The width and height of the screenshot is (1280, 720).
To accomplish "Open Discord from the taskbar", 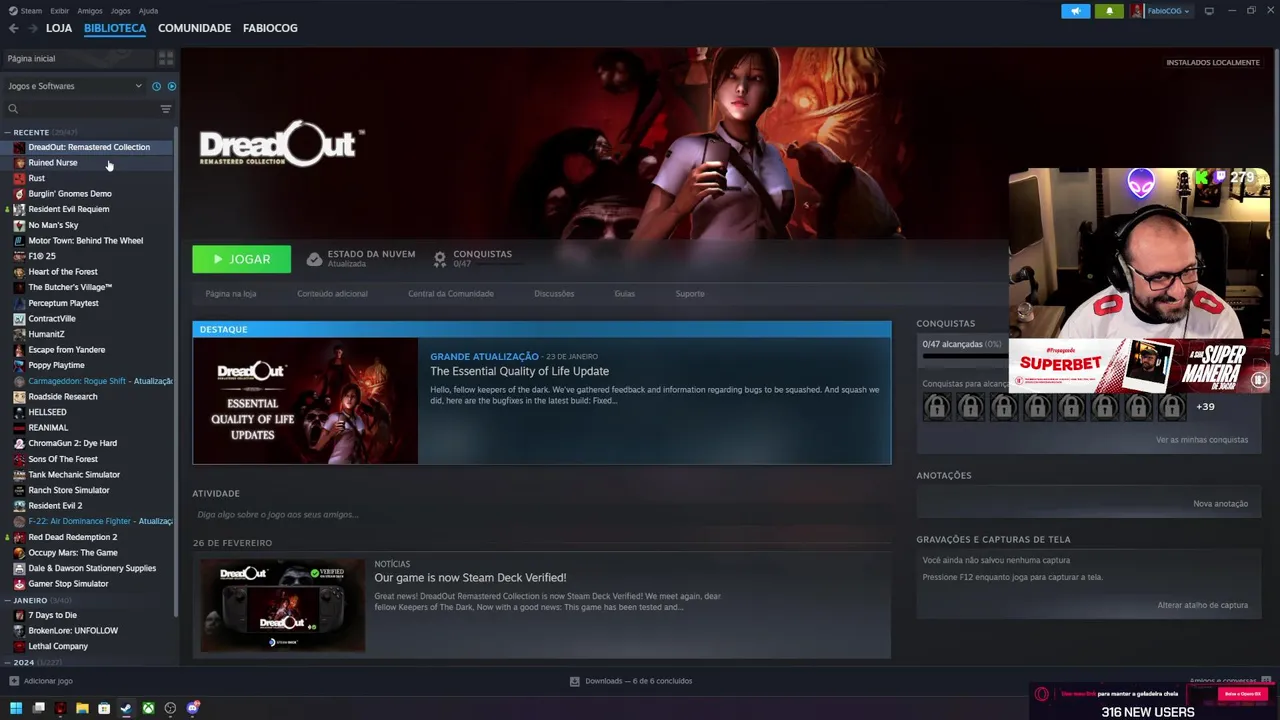I will pyautogui.click(x=193, y=708).
